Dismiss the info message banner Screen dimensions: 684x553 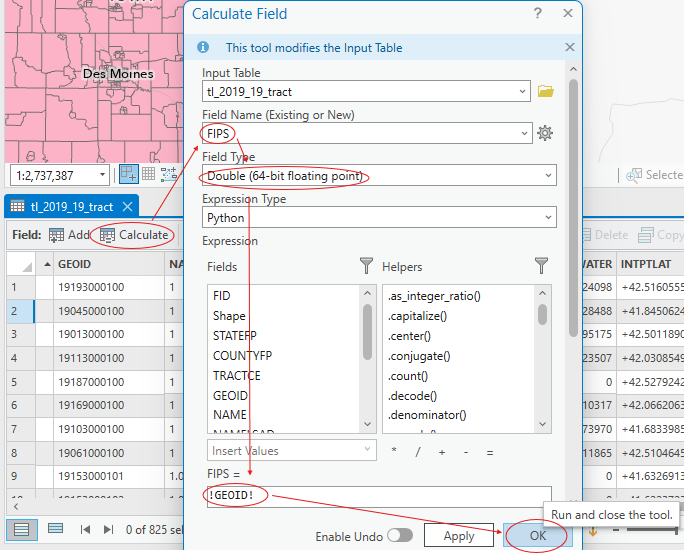tap(570, 47)
